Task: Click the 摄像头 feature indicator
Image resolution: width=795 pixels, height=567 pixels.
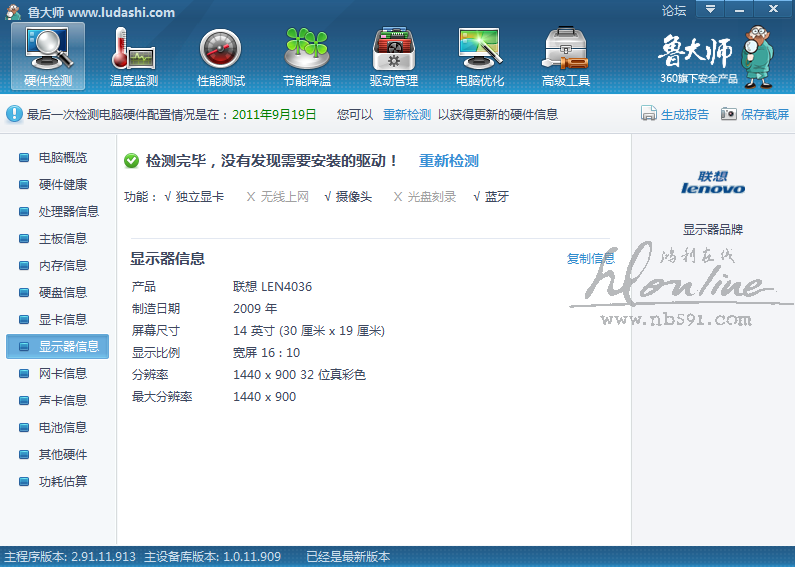Action: (x=348, y=197)
